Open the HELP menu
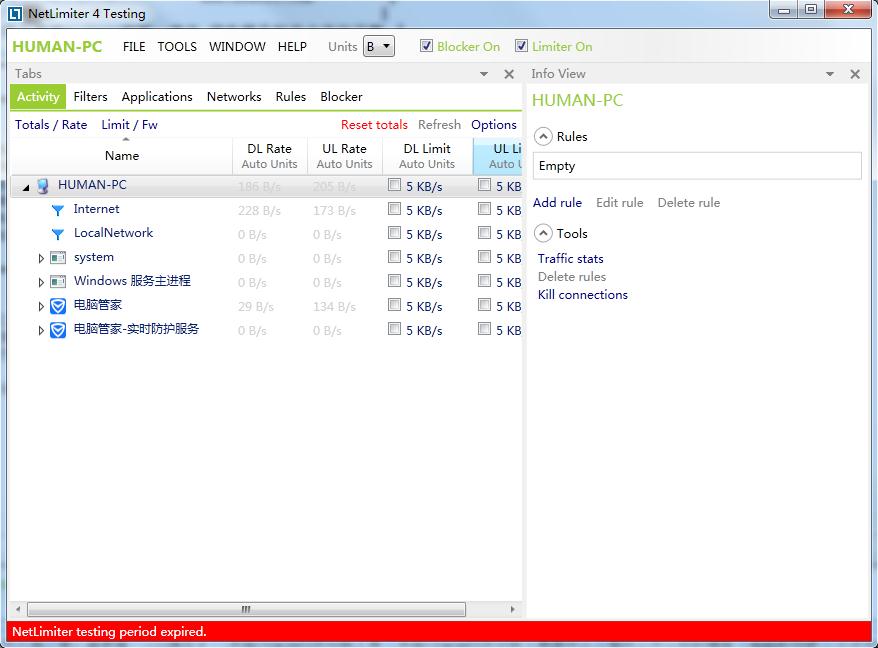This screenshot has width=878, height=648. tap(292, 46)
